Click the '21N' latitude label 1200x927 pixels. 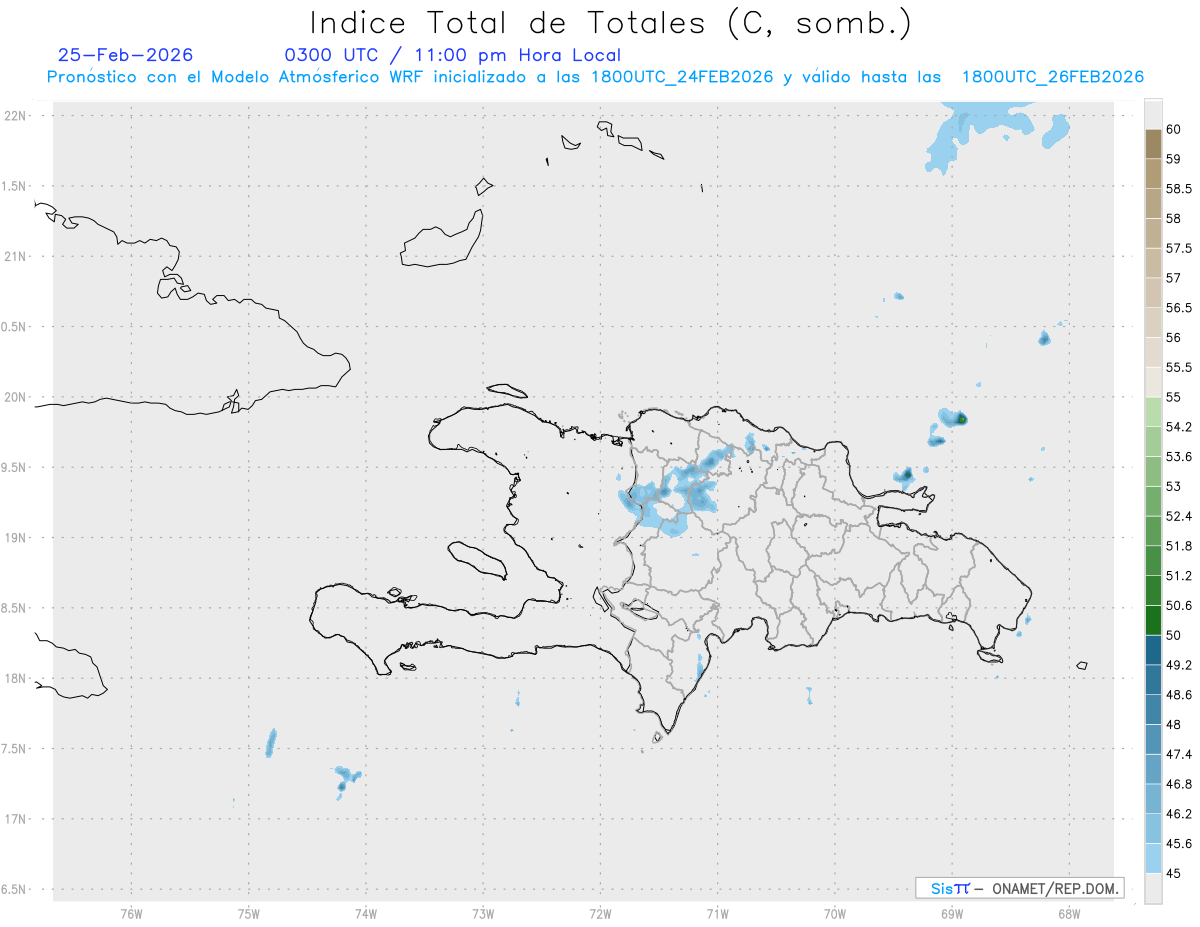(x=17, y=257)
